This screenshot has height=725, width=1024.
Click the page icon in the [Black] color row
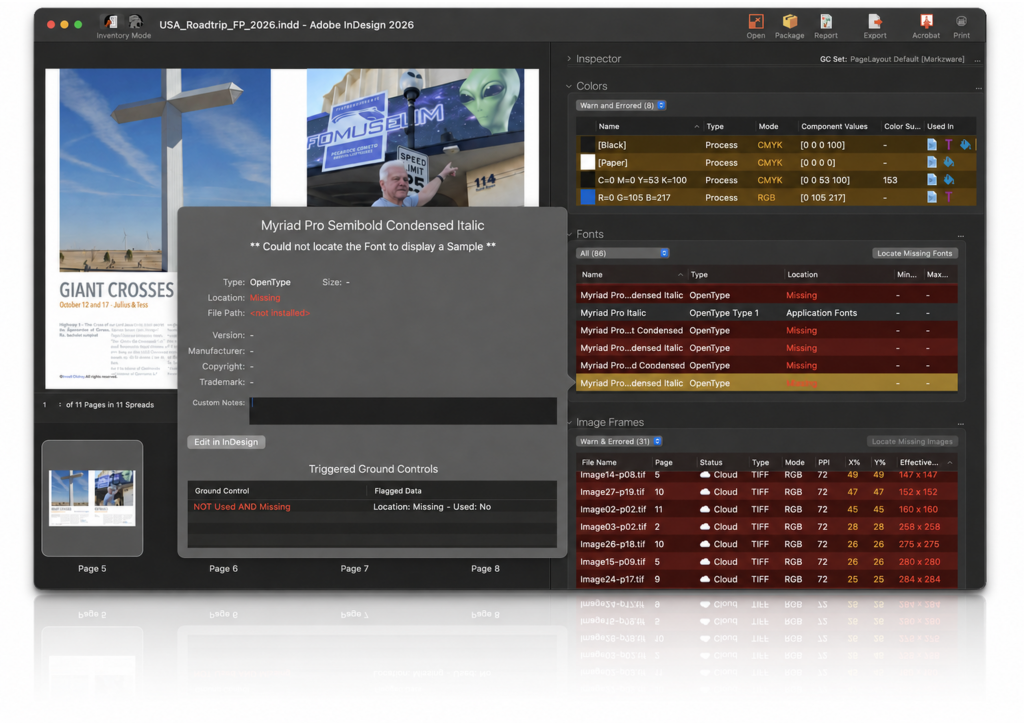[x=932, y=145]
